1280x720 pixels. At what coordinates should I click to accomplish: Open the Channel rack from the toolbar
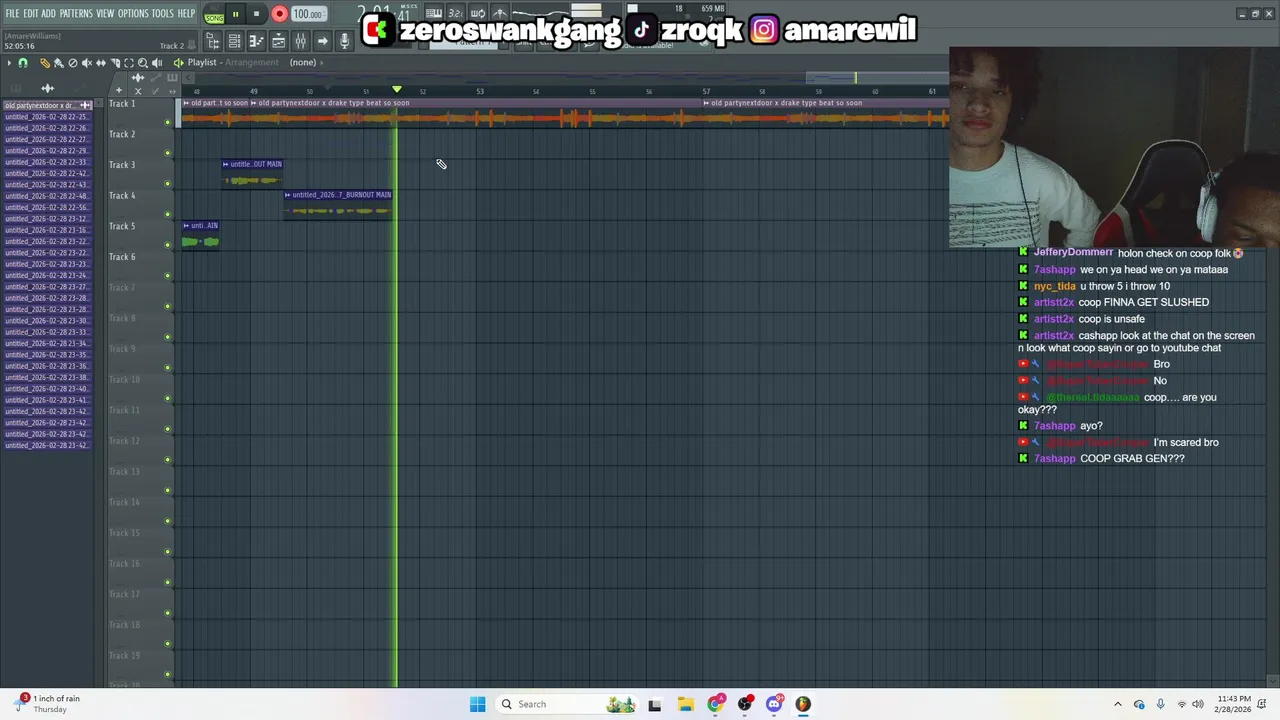coord(234,41)
